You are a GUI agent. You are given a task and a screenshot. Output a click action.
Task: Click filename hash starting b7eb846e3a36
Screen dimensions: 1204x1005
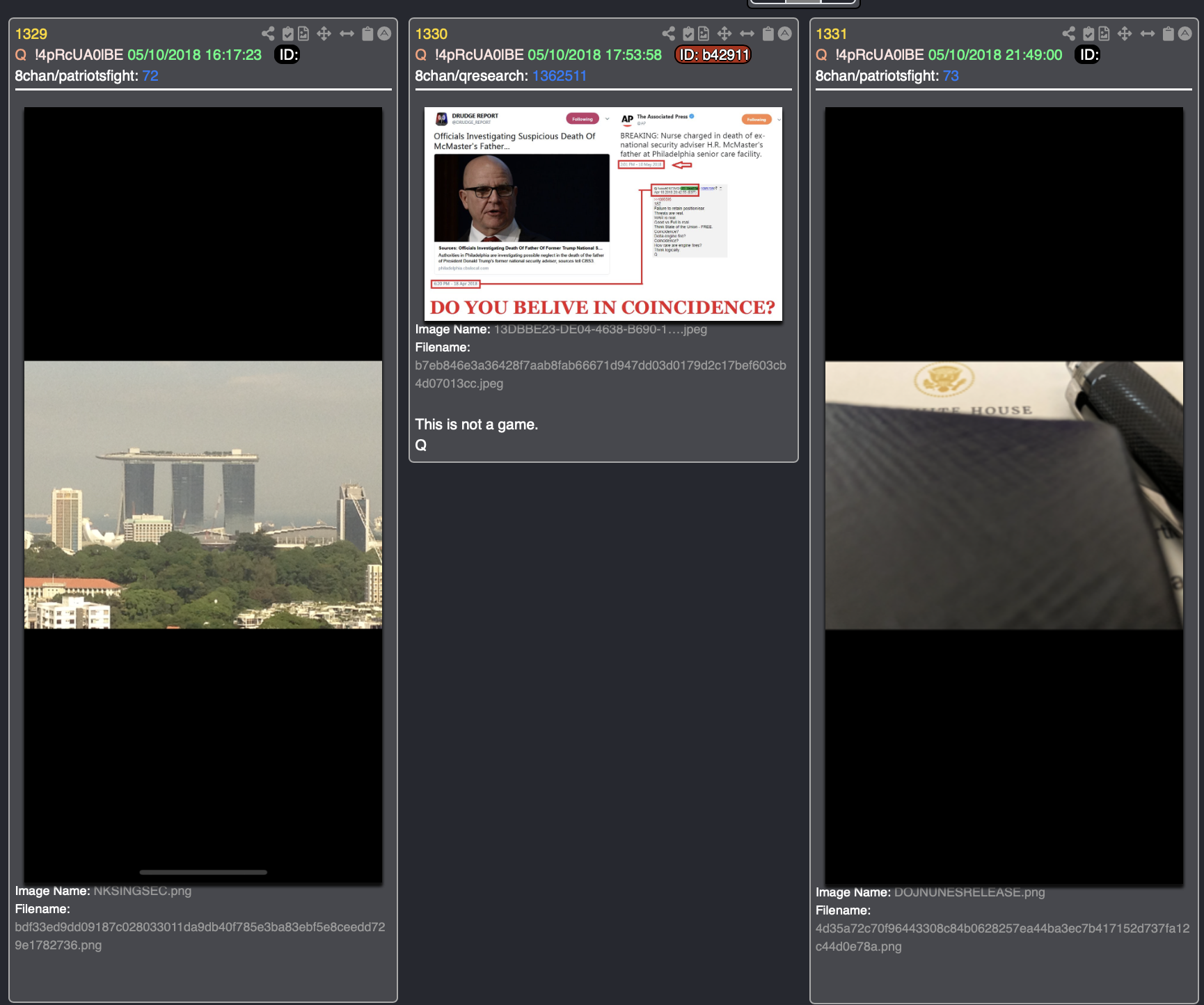click(601, 374)
